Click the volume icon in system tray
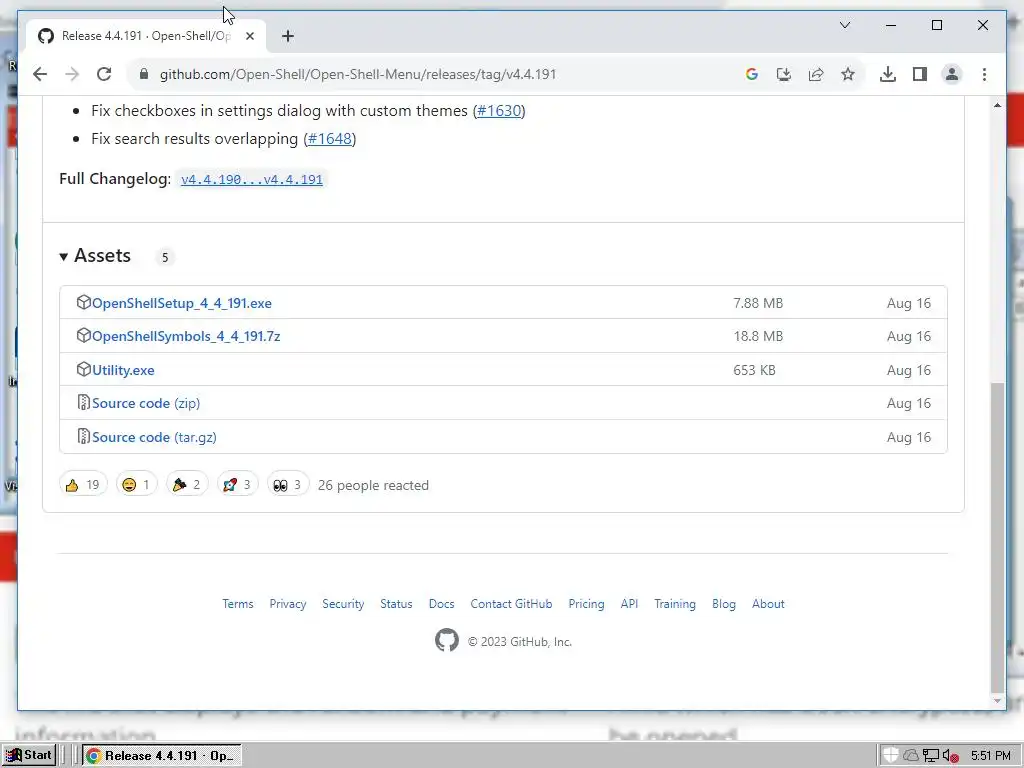 [950, 756]
